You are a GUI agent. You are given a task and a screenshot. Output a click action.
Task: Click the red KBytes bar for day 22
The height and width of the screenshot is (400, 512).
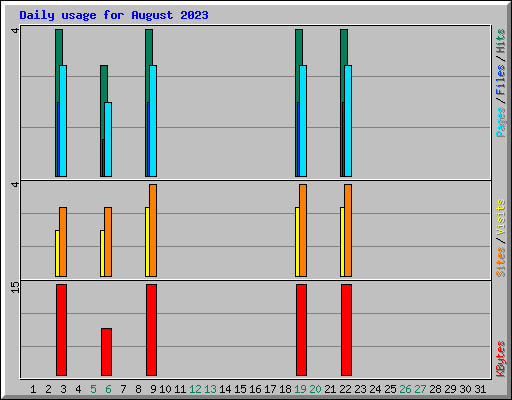click(346, 330)
